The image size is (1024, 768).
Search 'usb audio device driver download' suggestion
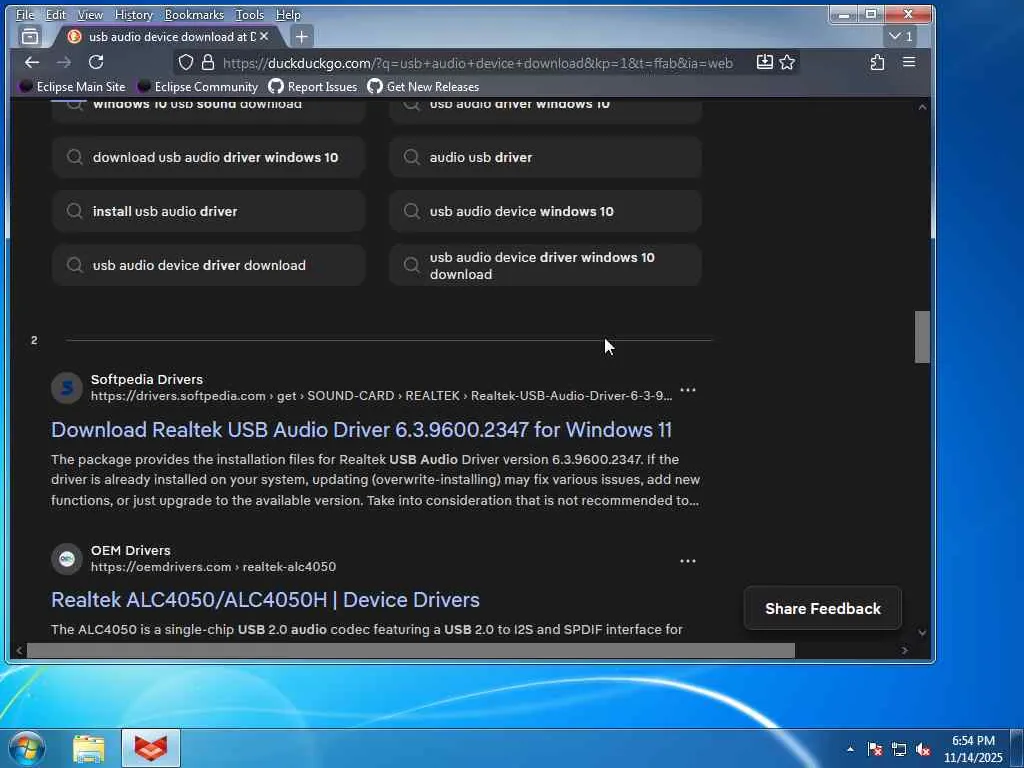click(x=208, y=265)
